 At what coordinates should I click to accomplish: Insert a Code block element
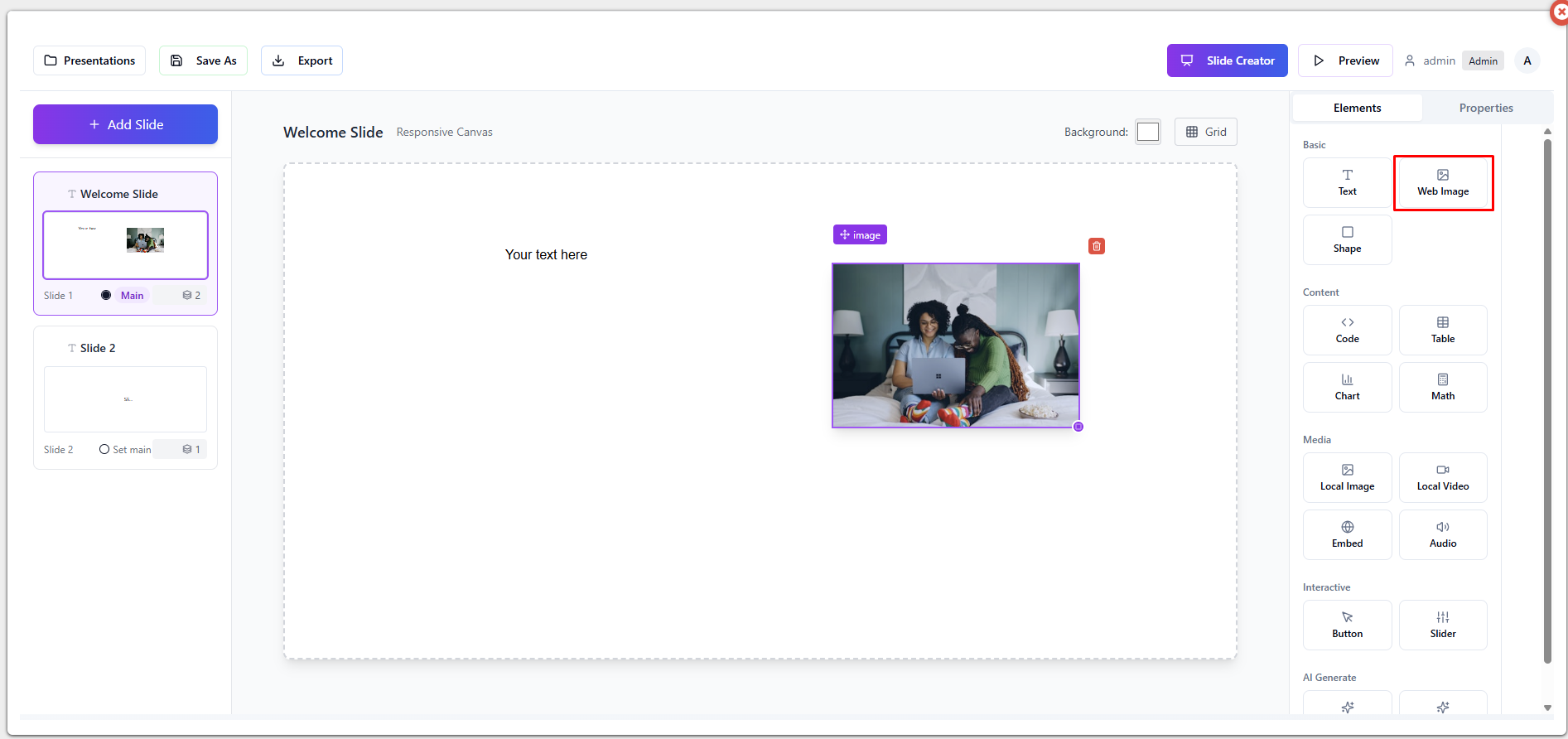pyautogui.click(x=1347, y=330)
